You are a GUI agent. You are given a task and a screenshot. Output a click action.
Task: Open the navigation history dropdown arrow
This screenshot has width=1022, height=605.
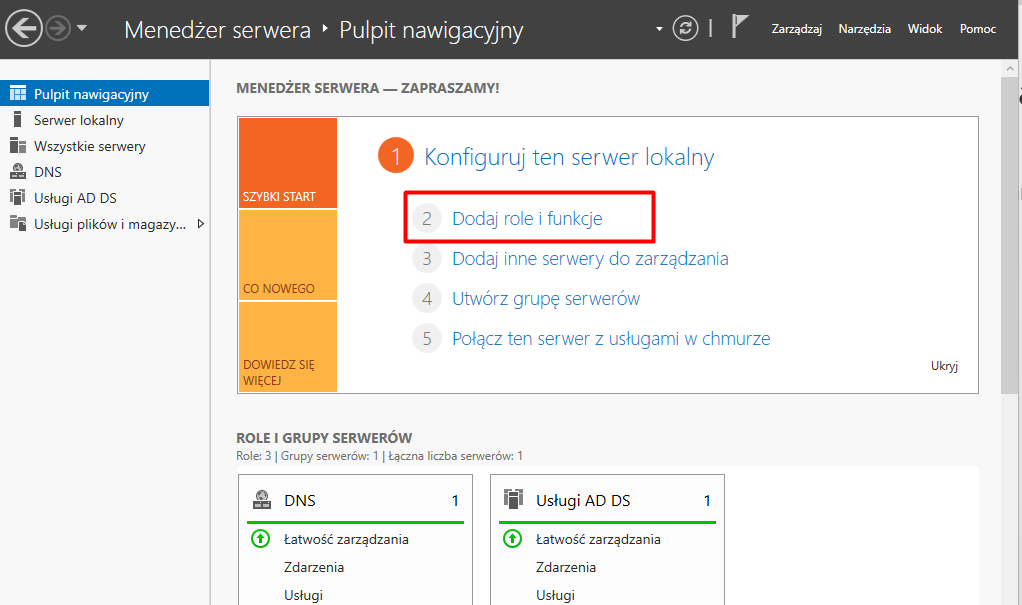coord(82,29)
